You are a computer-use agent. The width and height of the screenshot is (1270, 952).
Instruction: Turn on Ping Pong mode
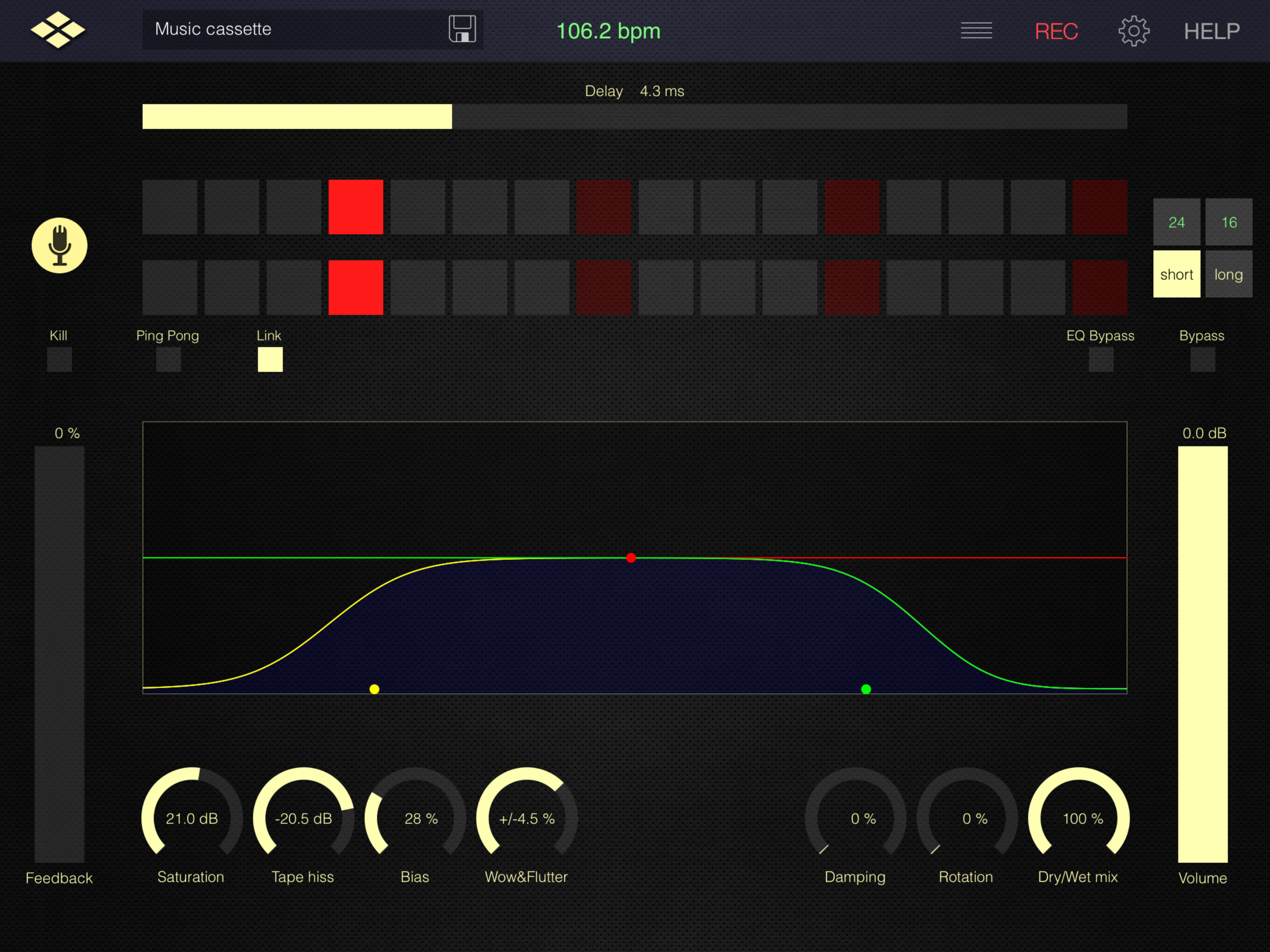pyautogui.click(x=168, y=359)
